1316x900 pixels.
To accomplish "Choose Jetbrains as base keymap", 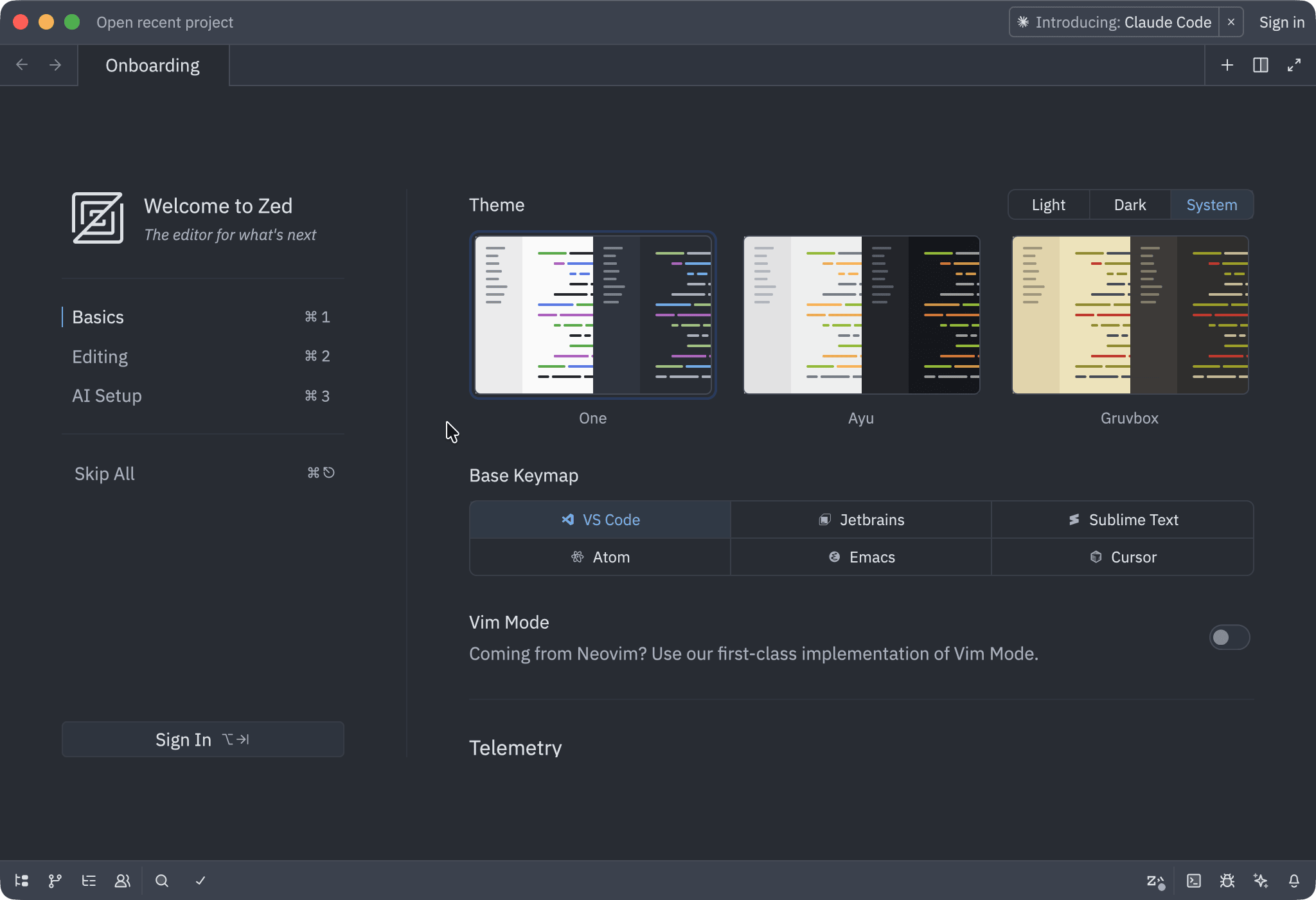I will [861, 519].
